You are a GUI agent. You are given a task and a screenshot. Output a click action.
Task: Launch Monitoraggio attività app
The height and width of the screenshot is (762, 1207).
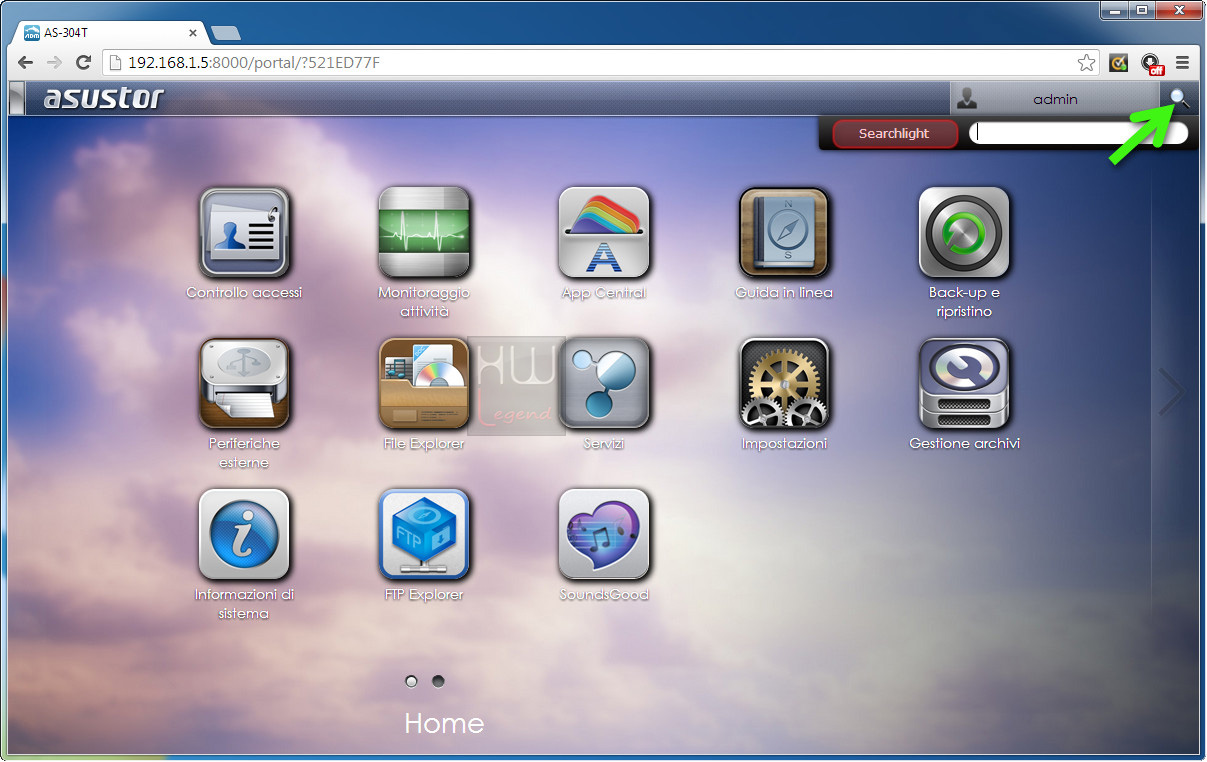tap(424, 232)
